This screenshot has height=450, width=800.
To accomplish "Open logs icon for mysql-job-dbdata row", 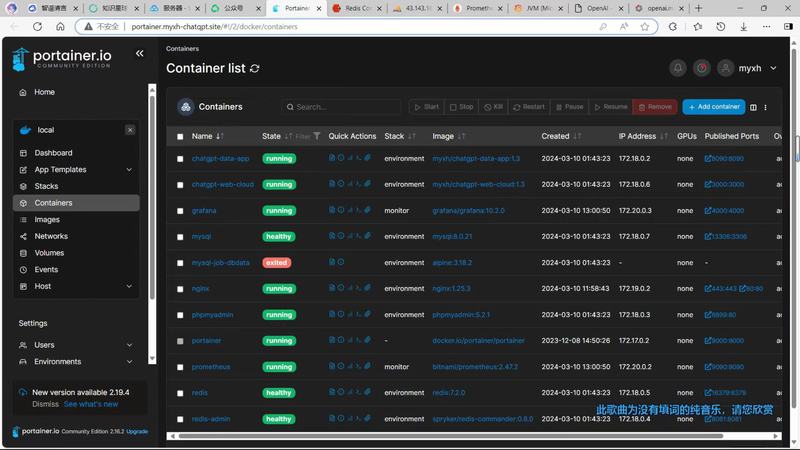I will pyautogui.click(x=332, y=262).
